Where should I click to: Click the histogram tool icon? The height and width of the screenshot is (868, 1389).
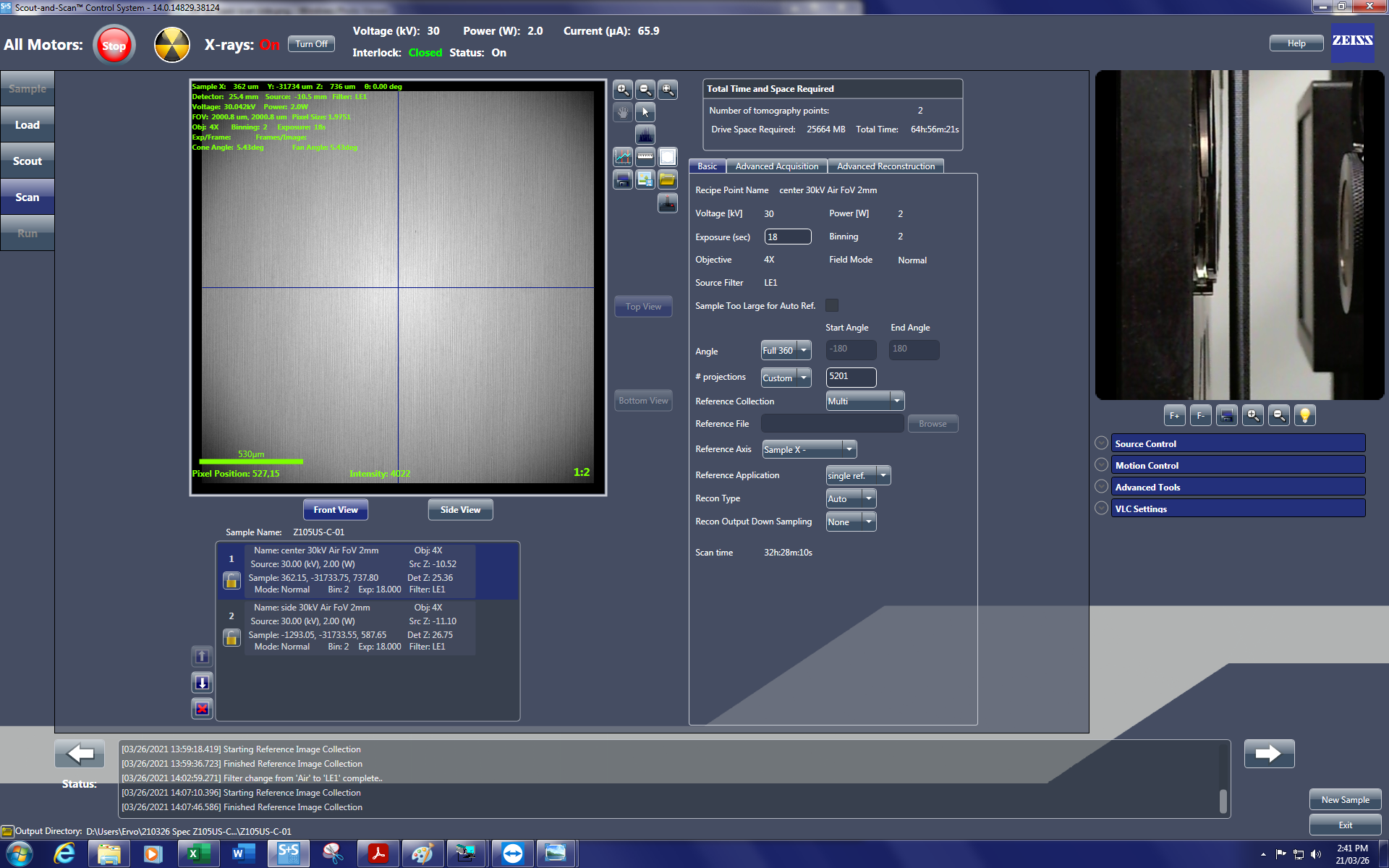click(x=645, y=135)
